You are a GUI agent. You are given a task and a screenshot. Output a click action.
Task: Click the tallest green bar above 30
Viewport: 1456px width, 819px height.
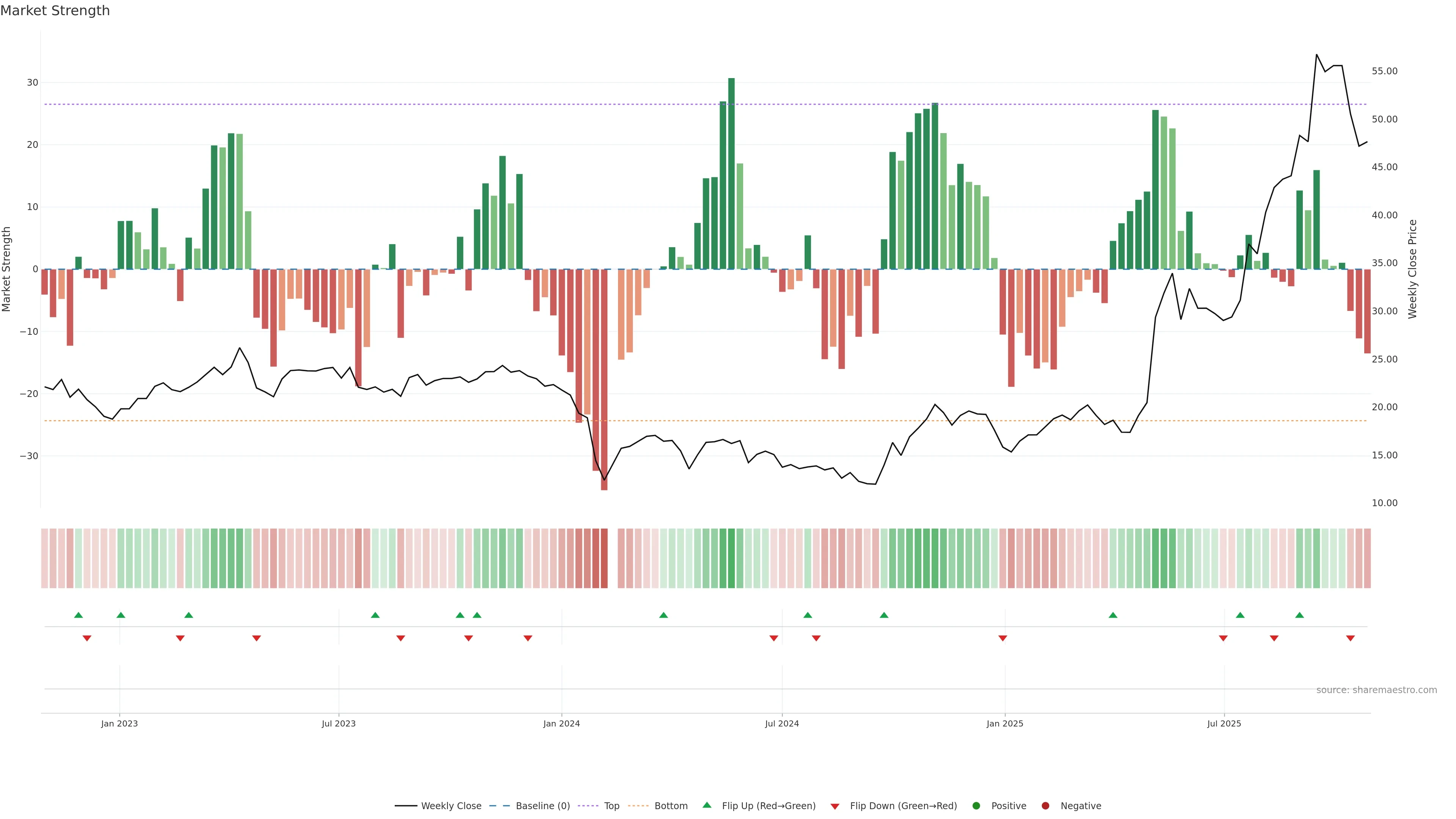(x=731, y=169)
